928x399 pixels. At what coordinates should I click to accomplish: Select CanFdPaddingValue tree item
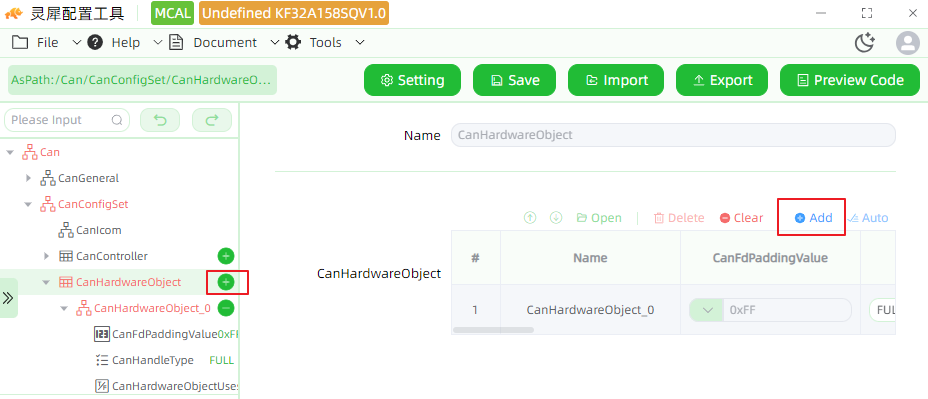point(166,334)
